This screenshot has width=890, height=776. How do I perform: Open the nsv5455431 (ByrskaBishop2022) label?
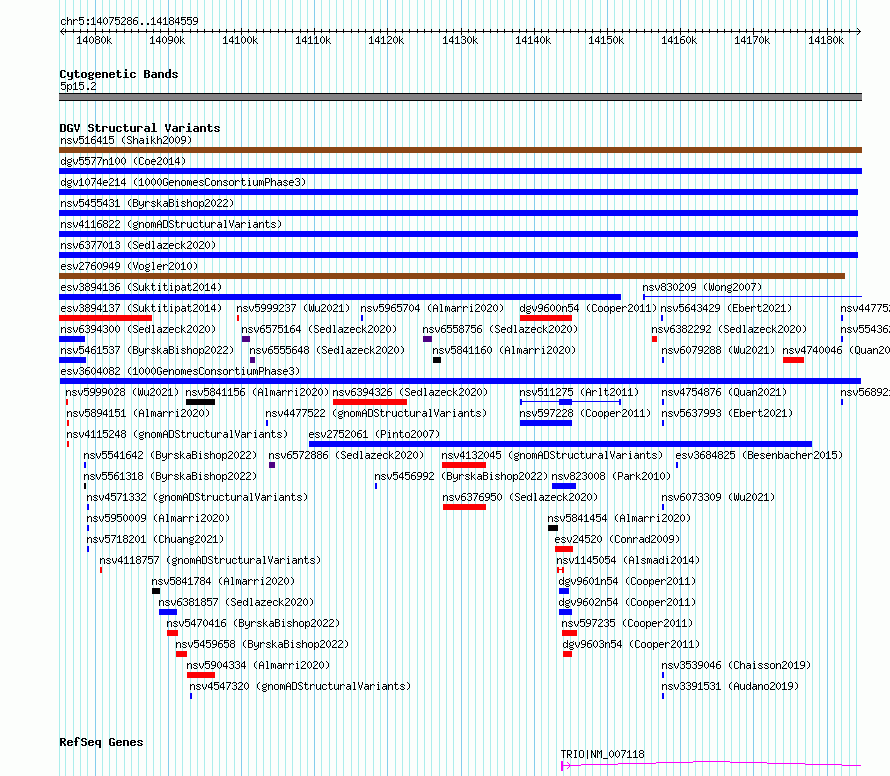[147, 203]
